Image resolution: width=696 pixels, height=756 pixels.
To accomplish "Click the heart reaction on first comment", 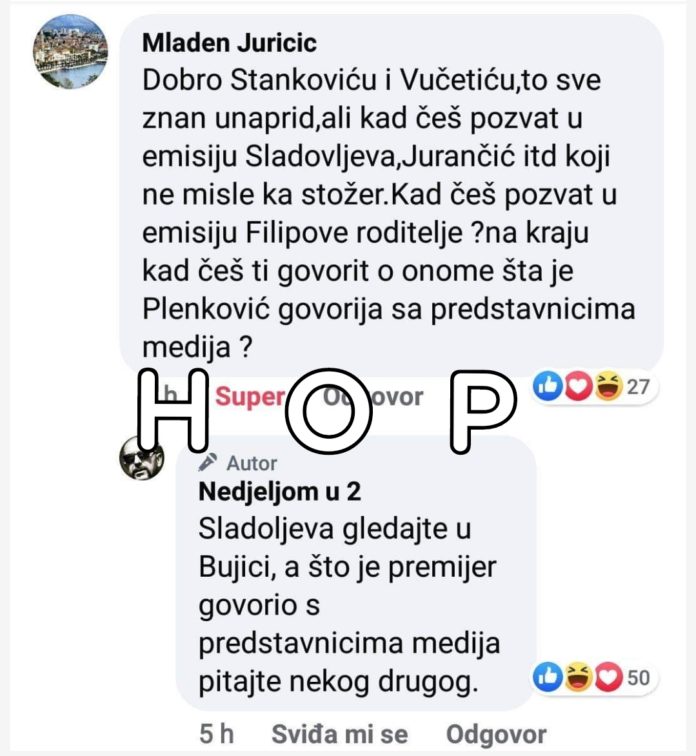I will tap(578, 387).
